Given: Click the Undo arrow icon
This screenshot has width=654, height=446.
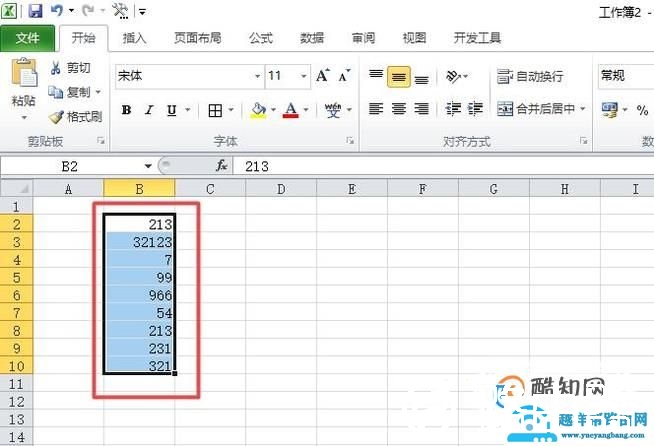Looking at the screenshot, I should [56, 10].
